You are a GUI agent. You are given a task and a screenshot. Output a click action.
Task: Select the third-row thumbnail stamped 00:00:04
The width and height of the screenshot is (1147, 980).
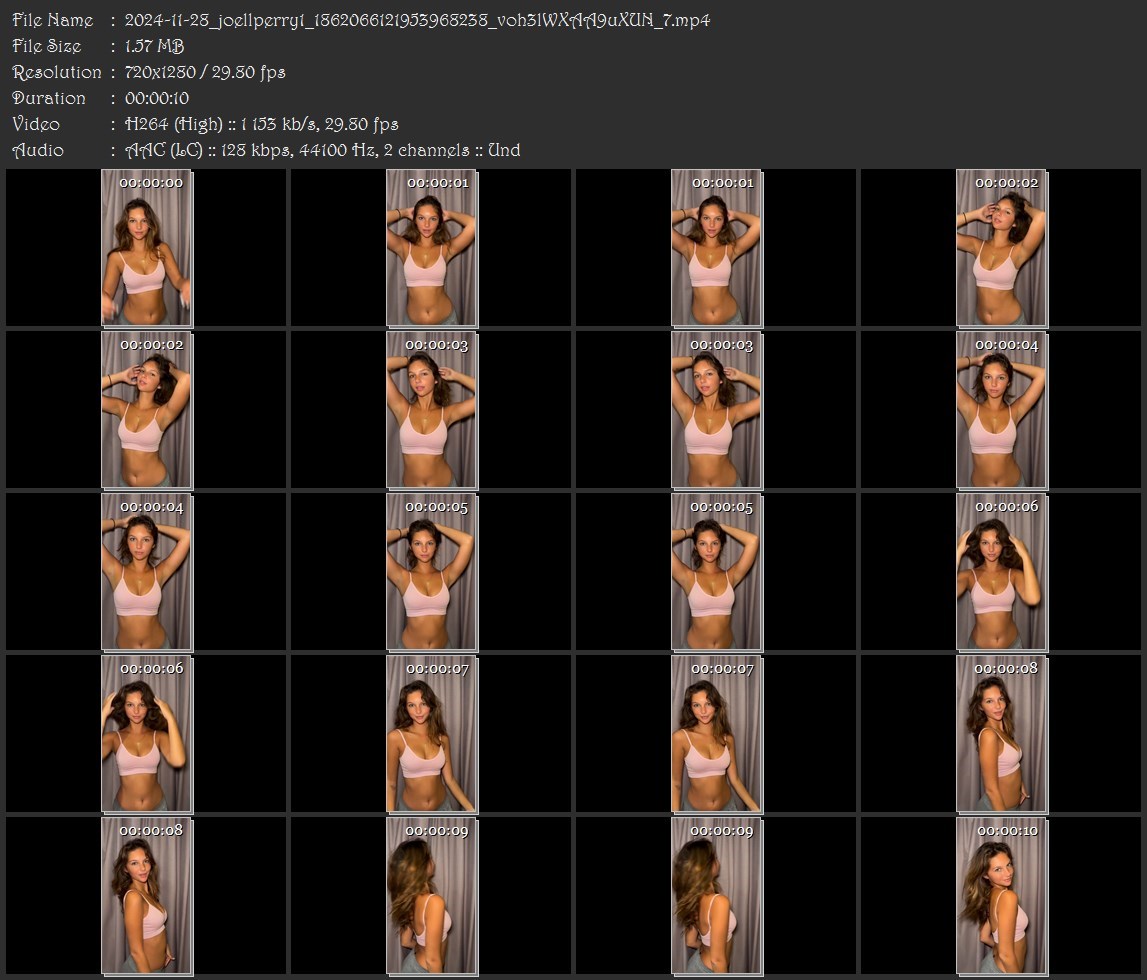click(x=147, y=572)
